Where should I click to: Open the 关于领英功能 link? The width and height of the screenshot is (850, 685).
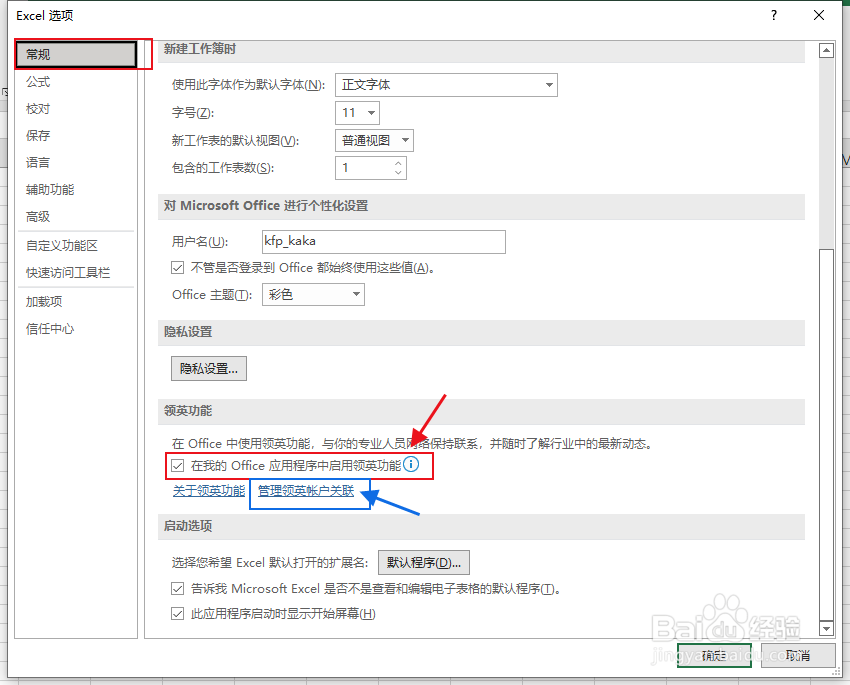pyautogui.click(x=209, y=491)
